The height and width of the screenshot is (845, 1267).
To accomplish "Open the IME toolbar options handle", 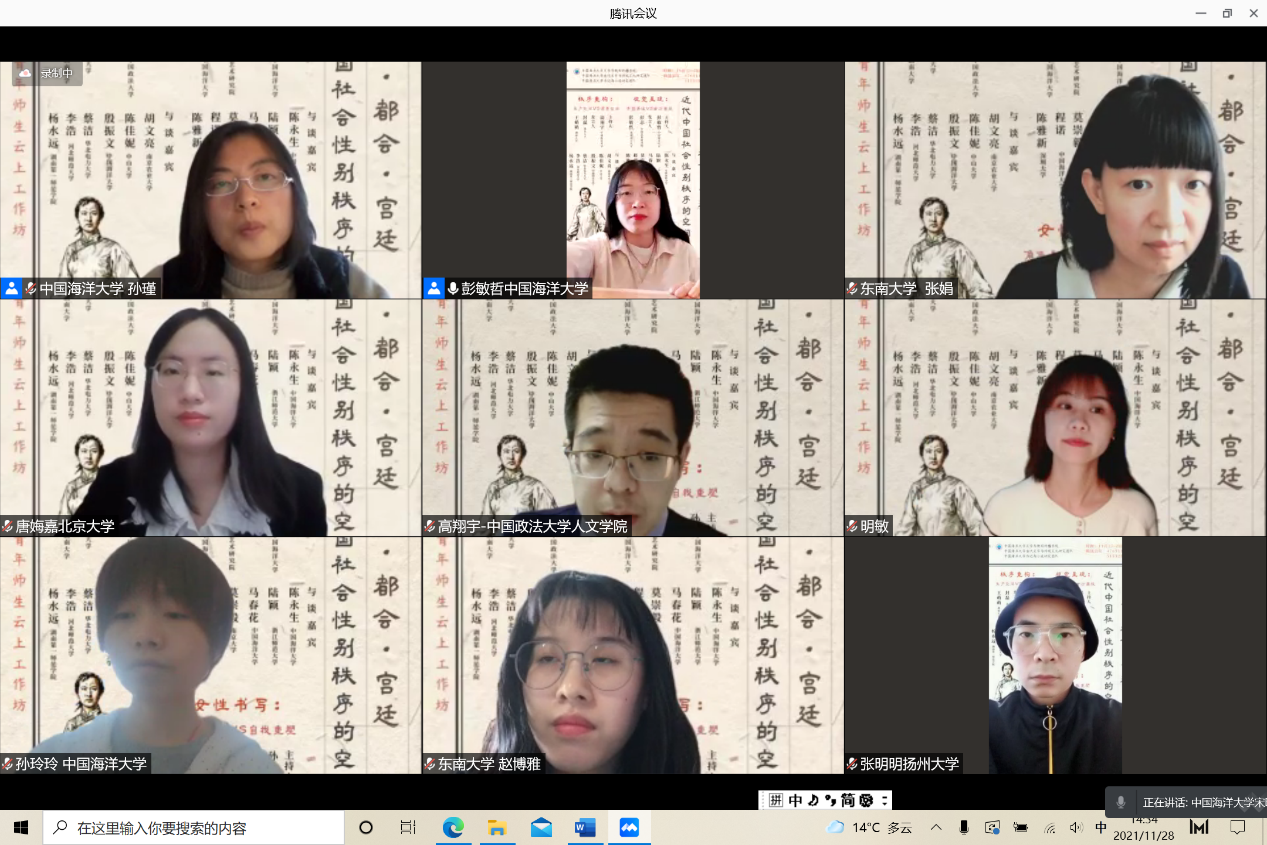I will coord(884,800).
